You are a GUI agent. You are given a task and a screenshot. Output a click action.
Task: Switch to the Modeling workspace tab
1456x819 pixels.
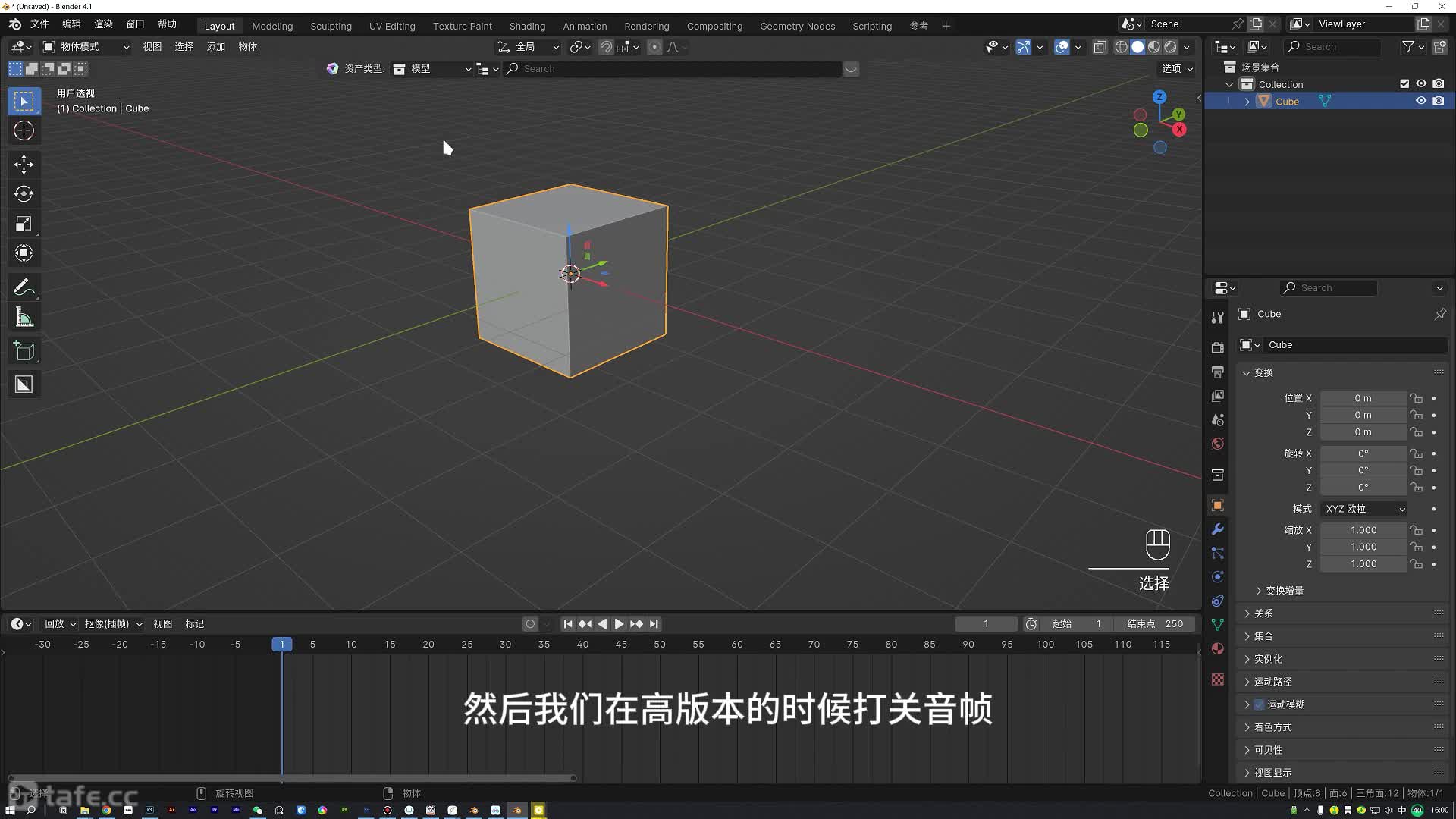(272, 26)
